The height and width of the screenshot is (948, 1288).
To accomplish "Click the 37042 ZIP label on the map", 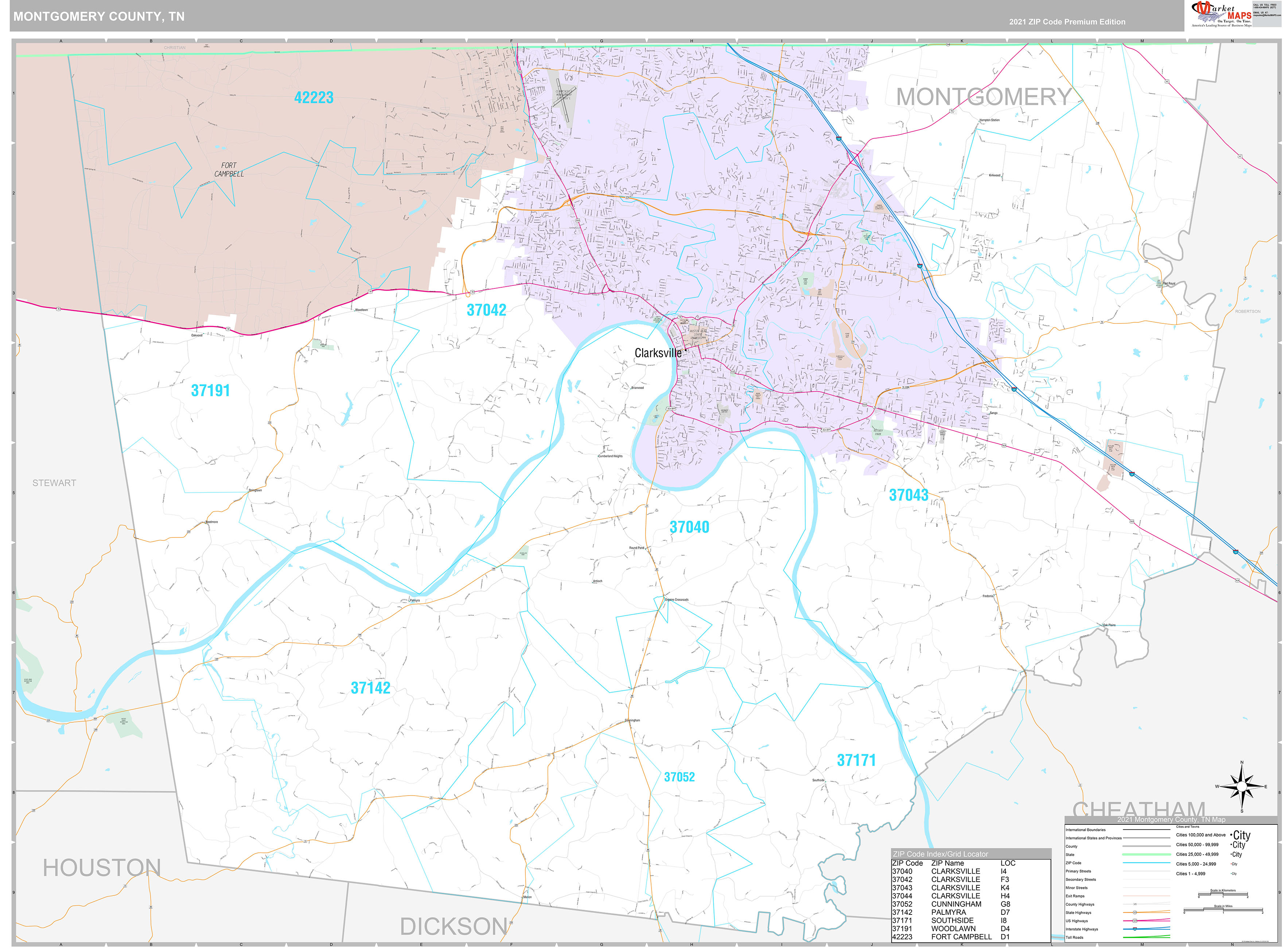I will click(x=486, y=310).
